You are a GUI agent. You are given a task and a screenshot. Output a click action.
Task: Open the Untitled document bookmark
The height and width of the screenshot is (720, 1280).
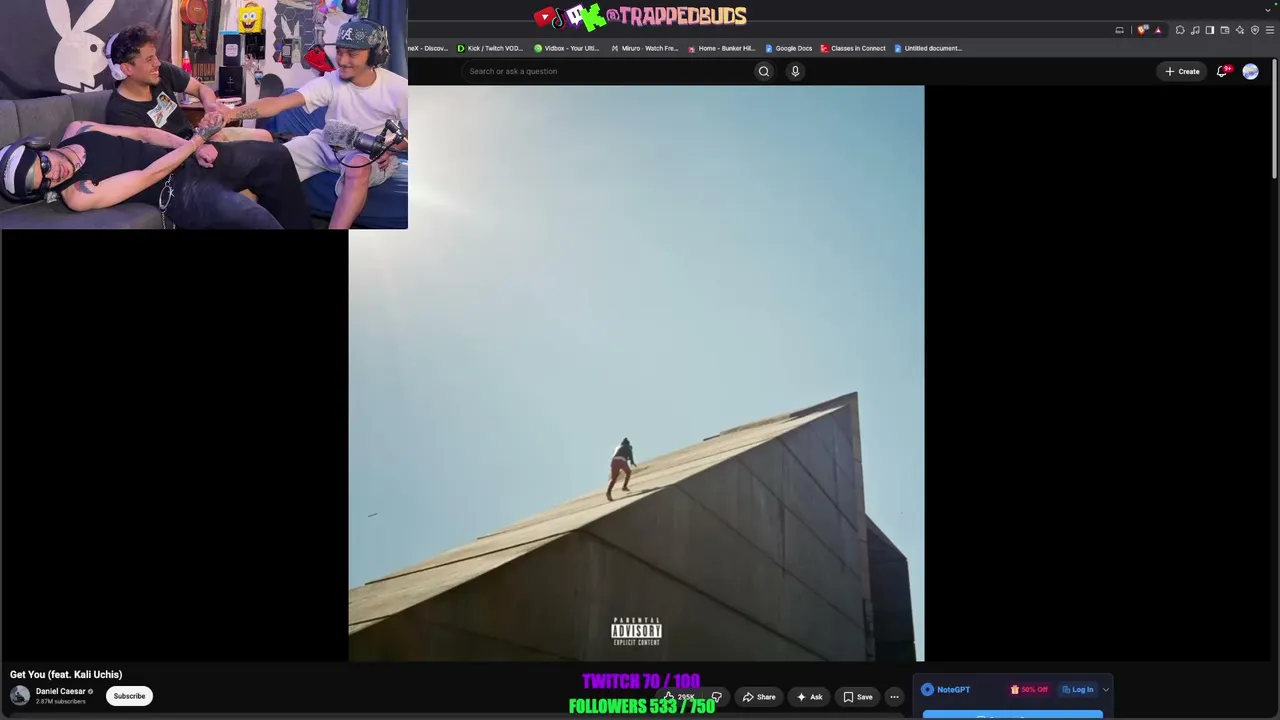[x=928, y=48]
